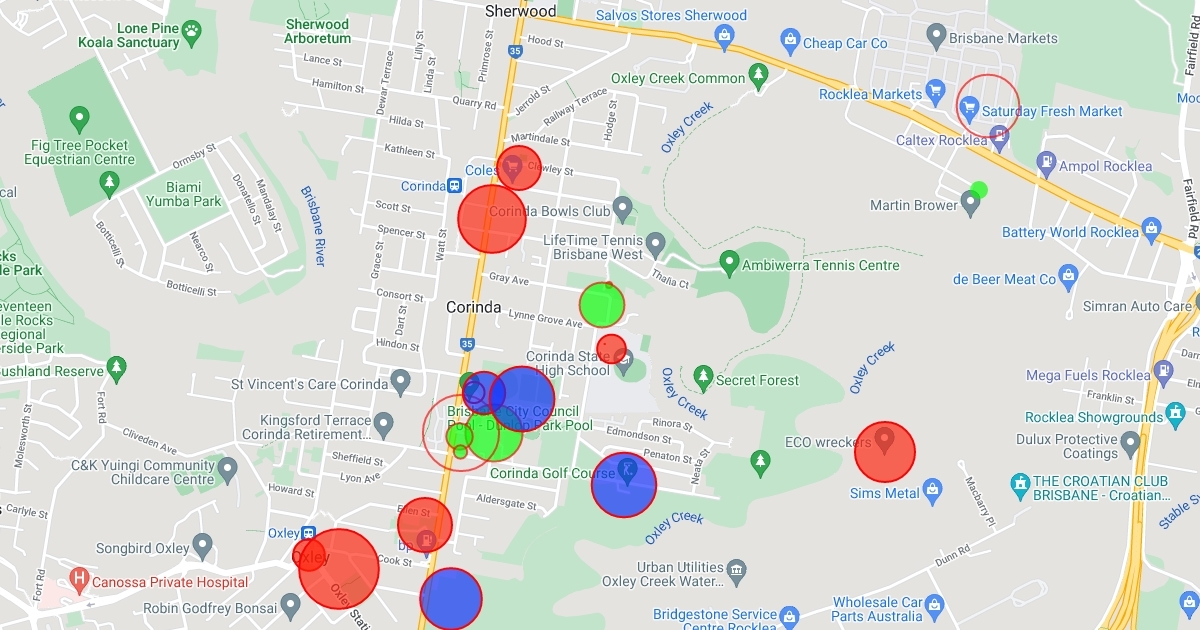Viewport: 1200px width, 630px height.
Task: Open the Rocklea Markets cart icon
Action: tap(935, 92)
